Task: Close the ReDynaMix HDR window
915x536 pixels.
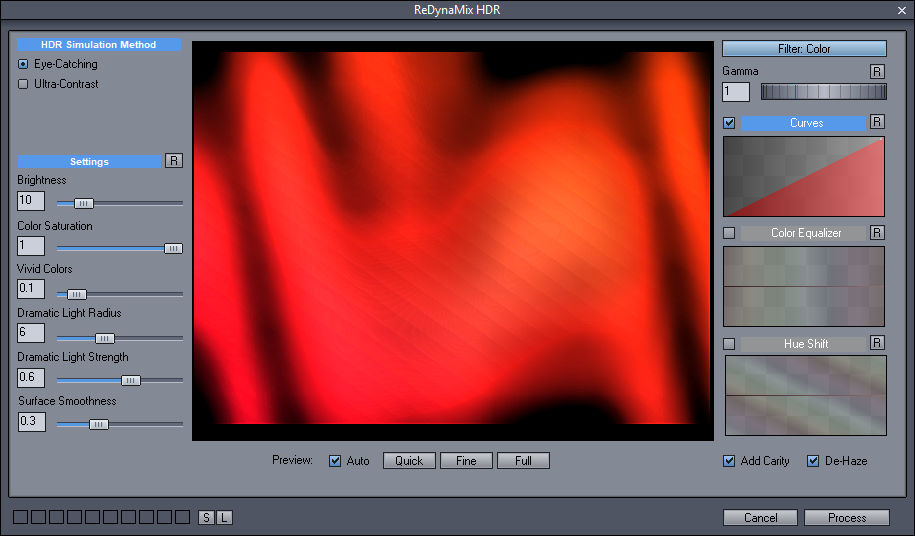Action: click(902, 10)
